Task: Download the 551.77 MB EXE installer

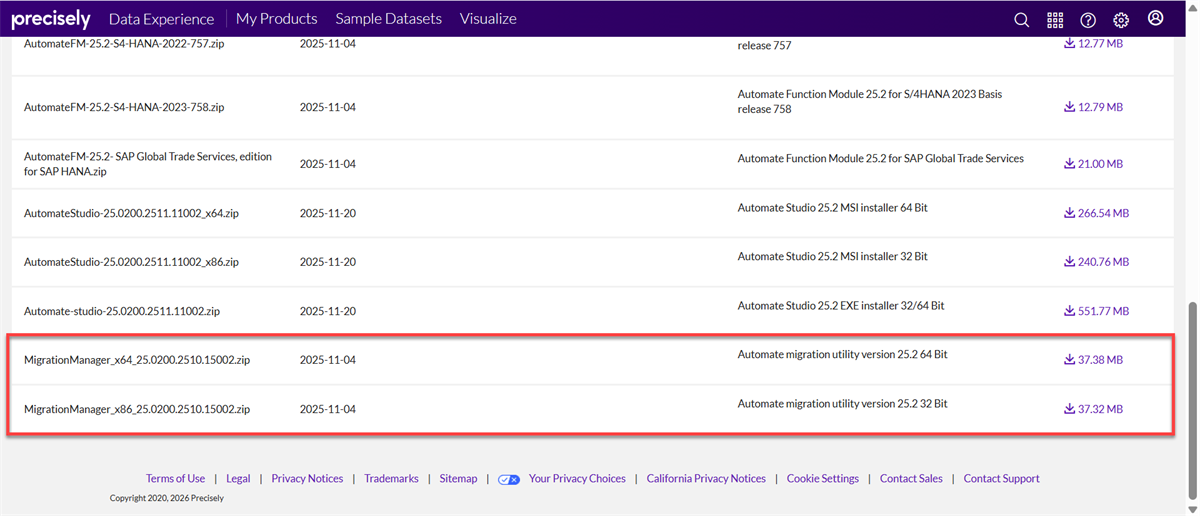Action: coord(1096,311)
